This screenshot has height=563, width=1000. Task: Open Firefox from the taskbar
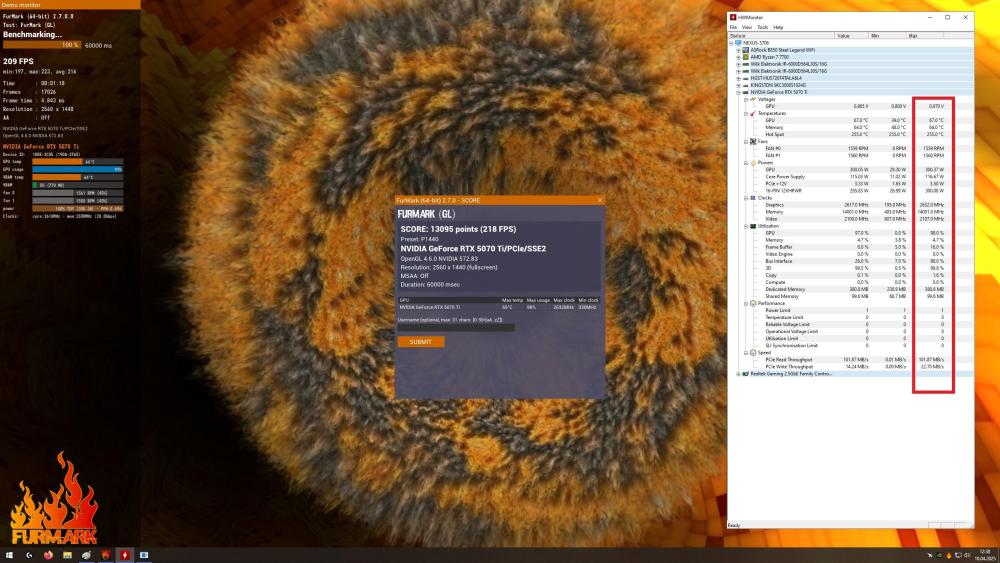pos(48,554)
